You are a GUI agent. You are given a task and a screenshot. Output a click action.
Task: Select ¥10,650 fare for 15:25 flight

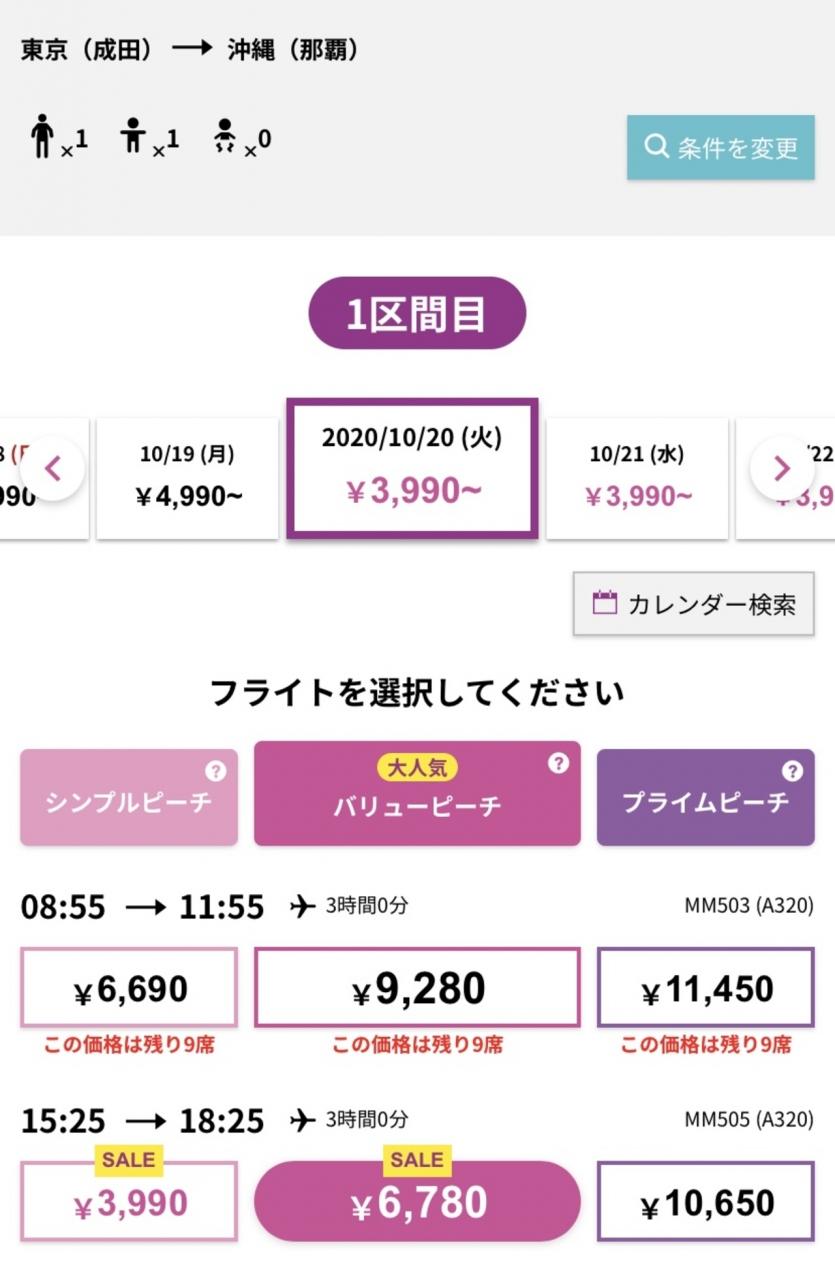(x=705, y=1203)
